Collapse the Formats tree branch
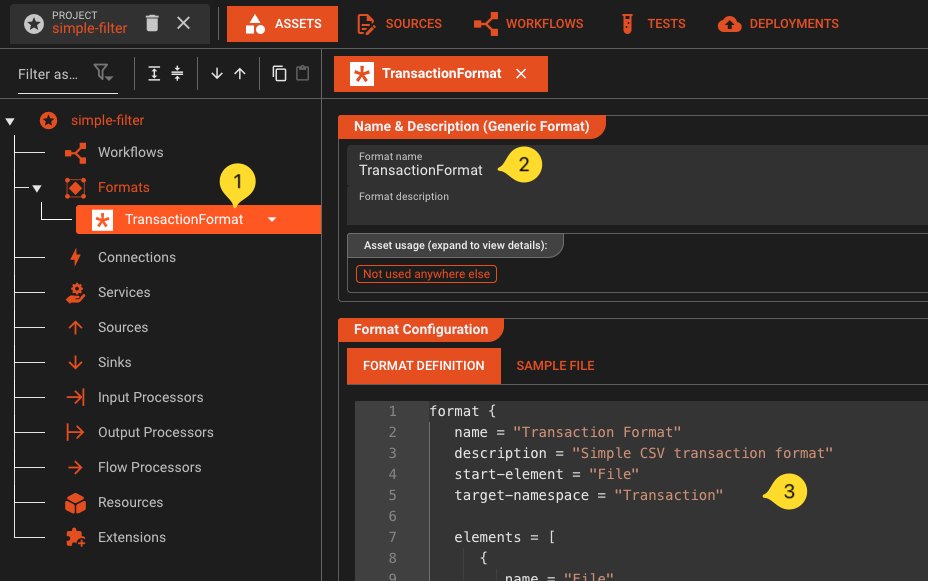The image size is (928, 581). click(x=37, y=187)
